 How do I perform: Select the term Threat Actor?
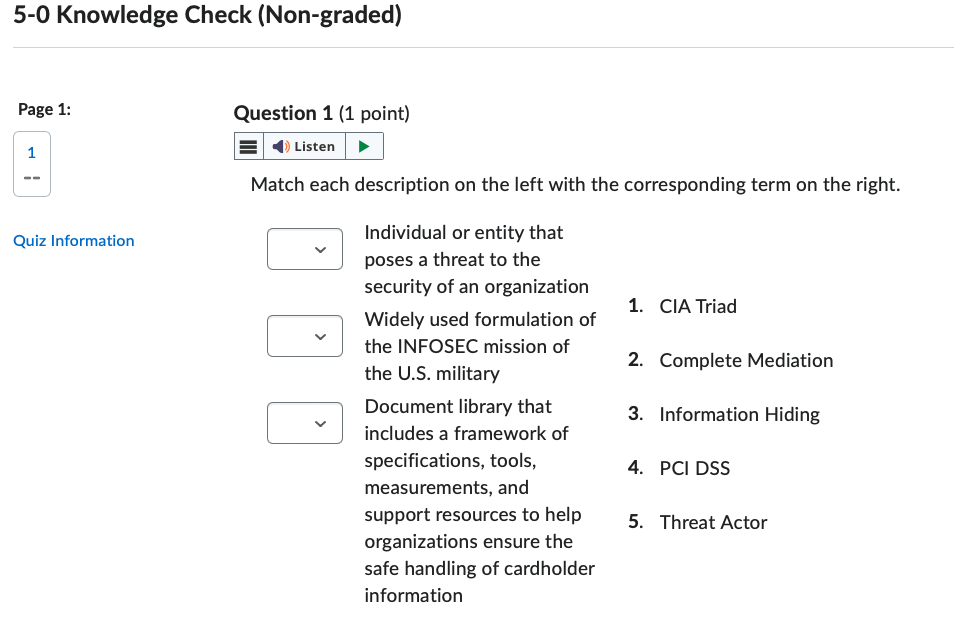(x=713, y=522)
